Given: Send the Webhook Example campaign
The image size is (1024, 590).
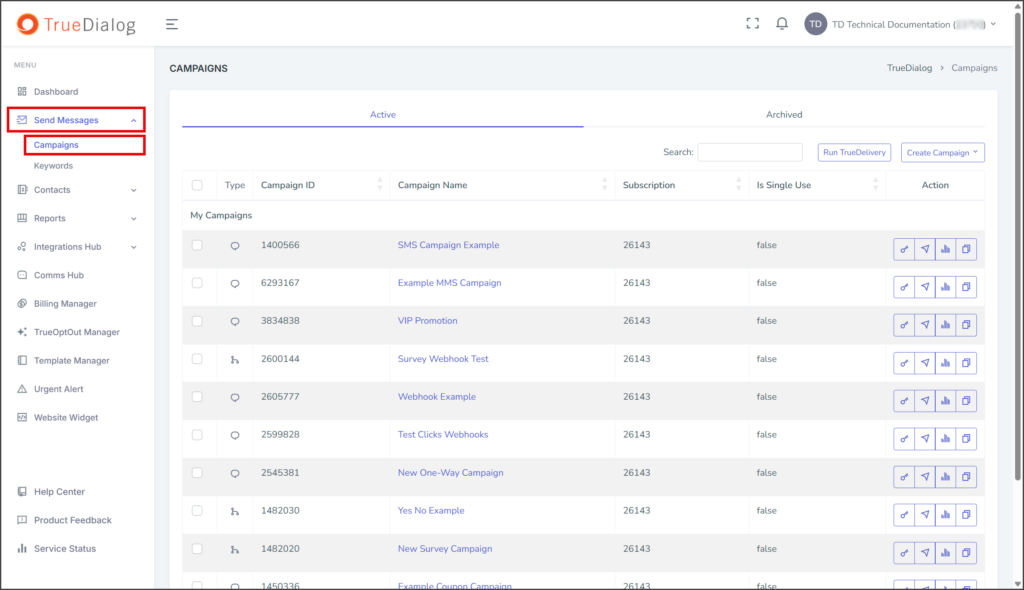Looking at the screenshot, I should 925,401.
